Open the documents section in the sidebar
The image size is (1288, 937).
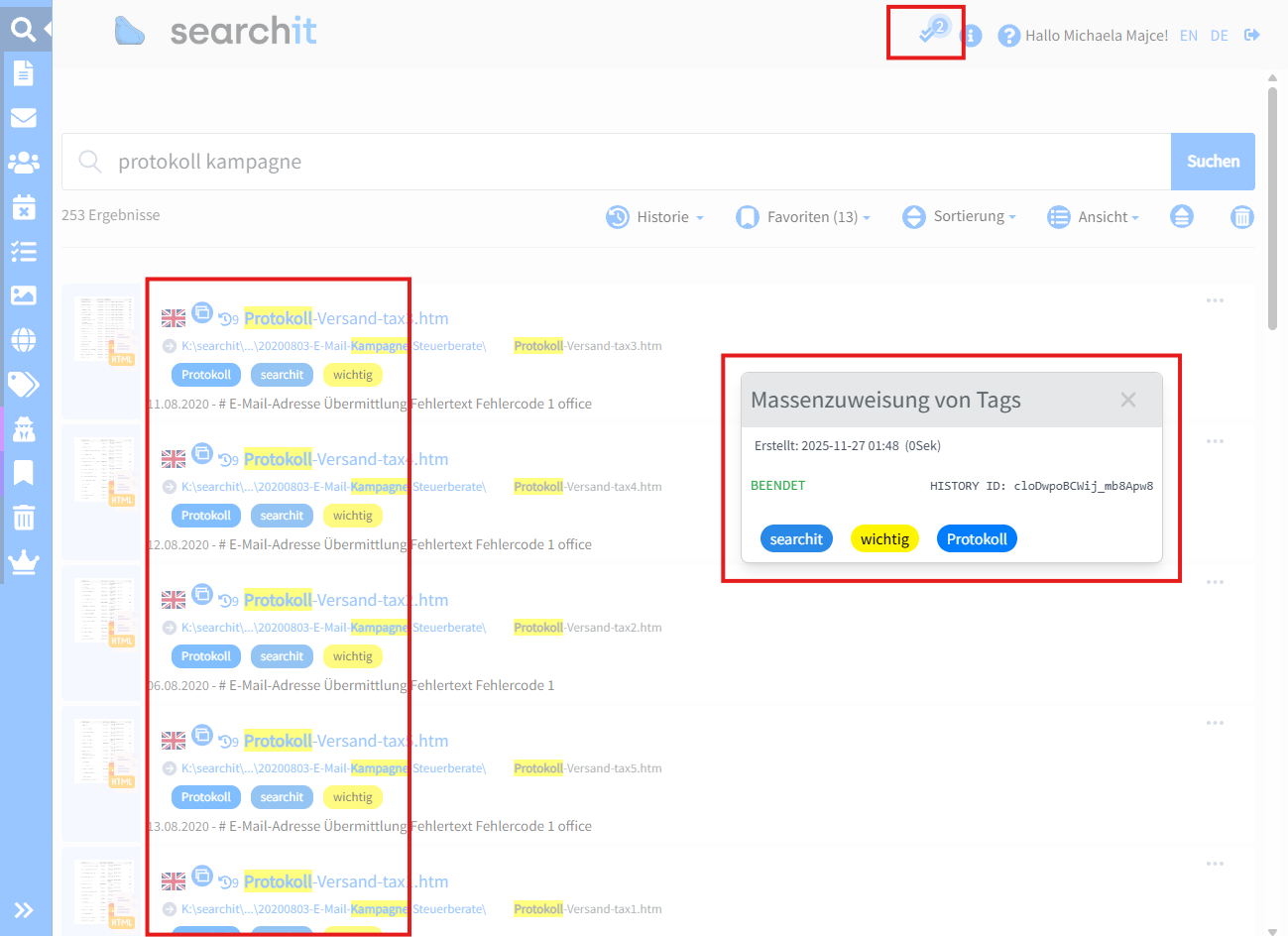pos(24,73)
